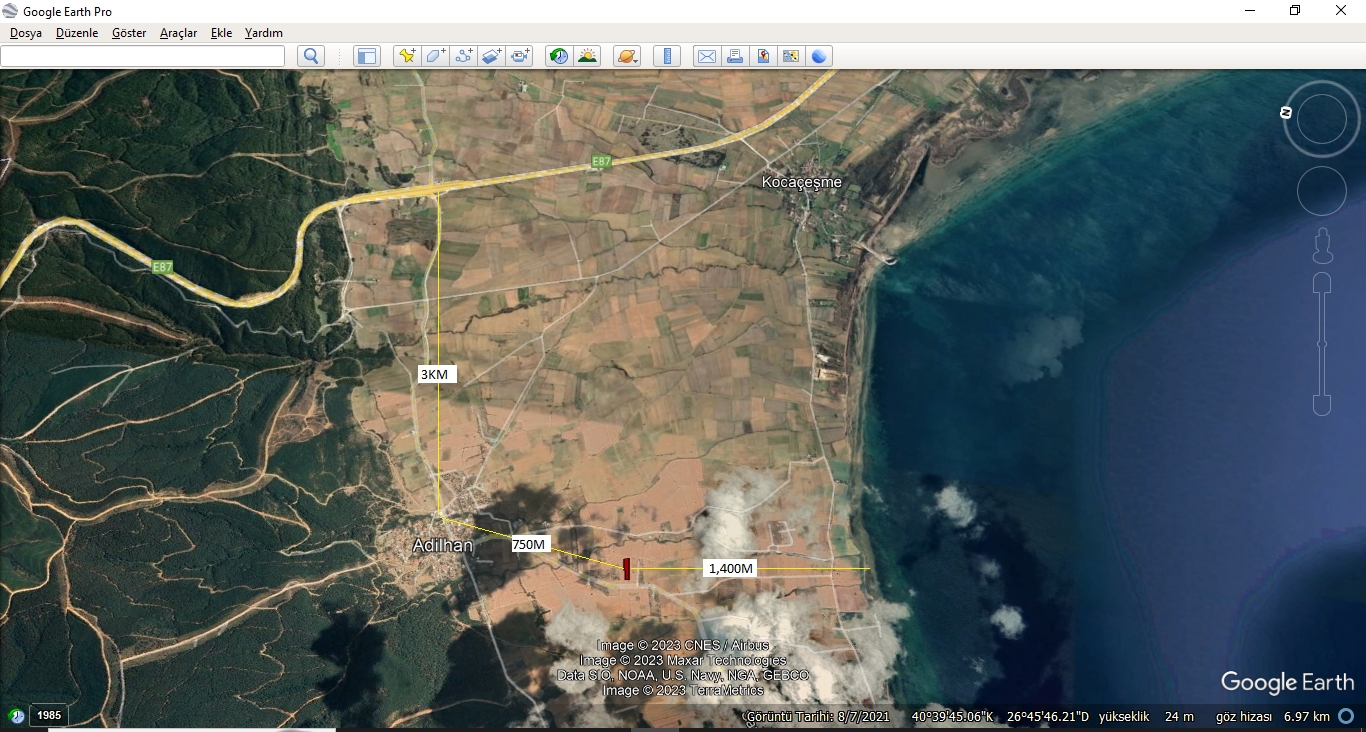Select the Ruler measurement tool
Screen dimensions: 1366x732
(667, 56)
